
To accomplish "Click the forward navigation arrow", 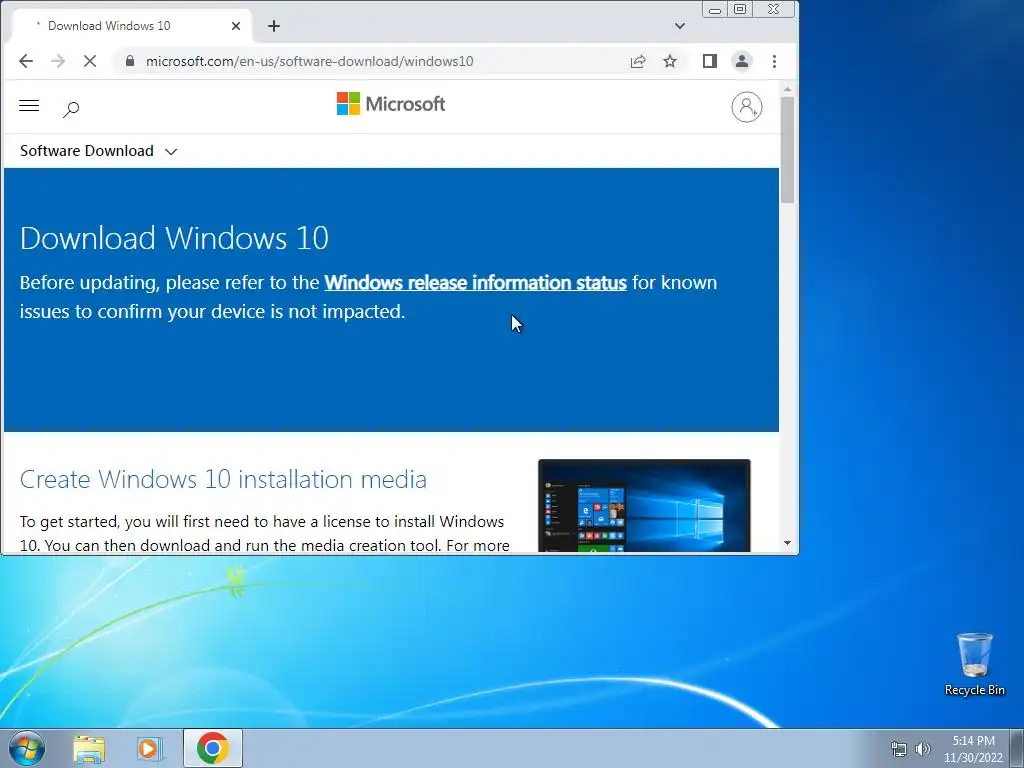I will click(x=58, y=61).
